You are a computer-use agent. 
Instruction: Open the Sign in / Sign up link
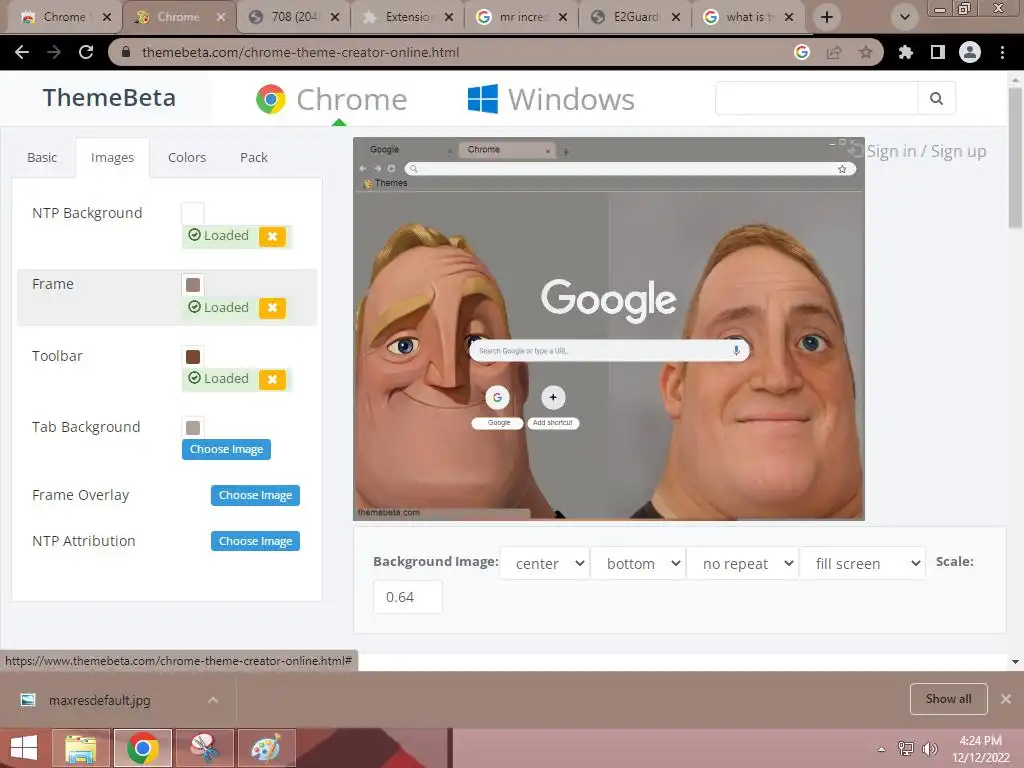click(926, 152)
